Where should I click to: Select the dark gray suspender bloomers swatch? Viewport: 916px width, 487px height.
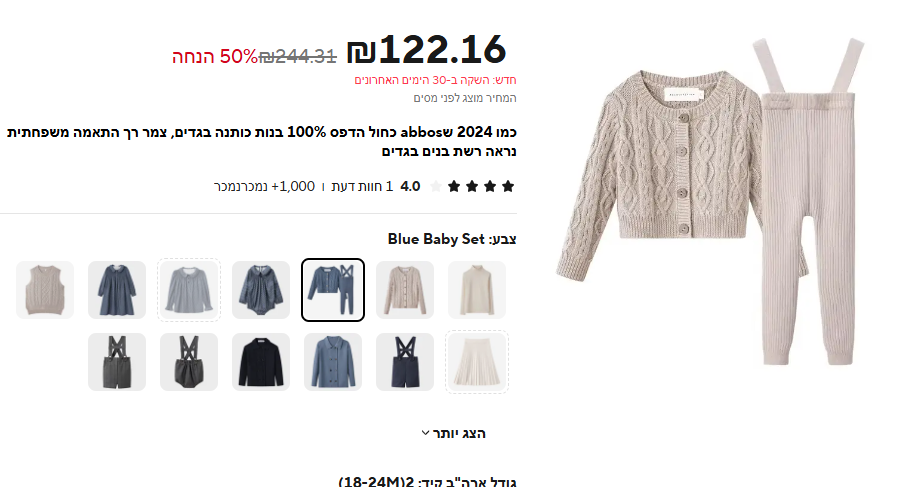point(189,362)
